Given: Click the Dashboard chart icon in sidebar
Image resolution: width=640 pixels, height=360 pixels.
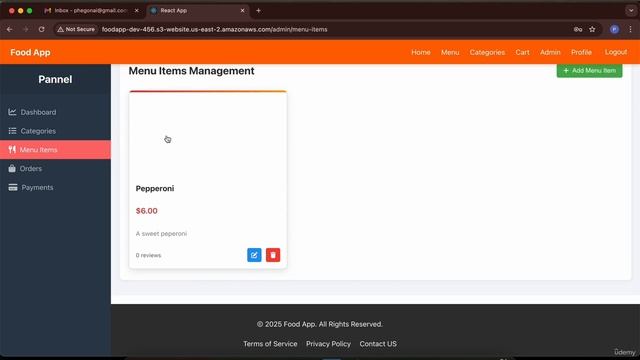Looking at the screenshot, I should (x=12, y=112).
